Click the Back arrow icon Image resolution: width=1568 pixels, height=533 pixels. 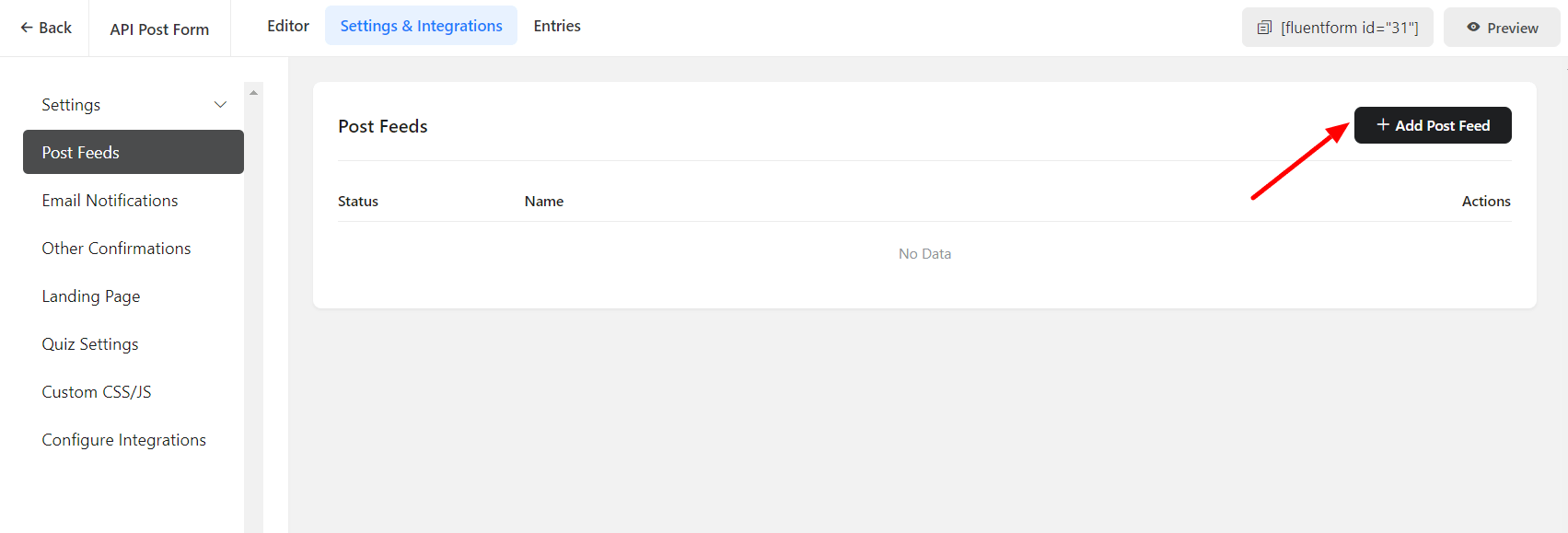click(x=27, y=28)
